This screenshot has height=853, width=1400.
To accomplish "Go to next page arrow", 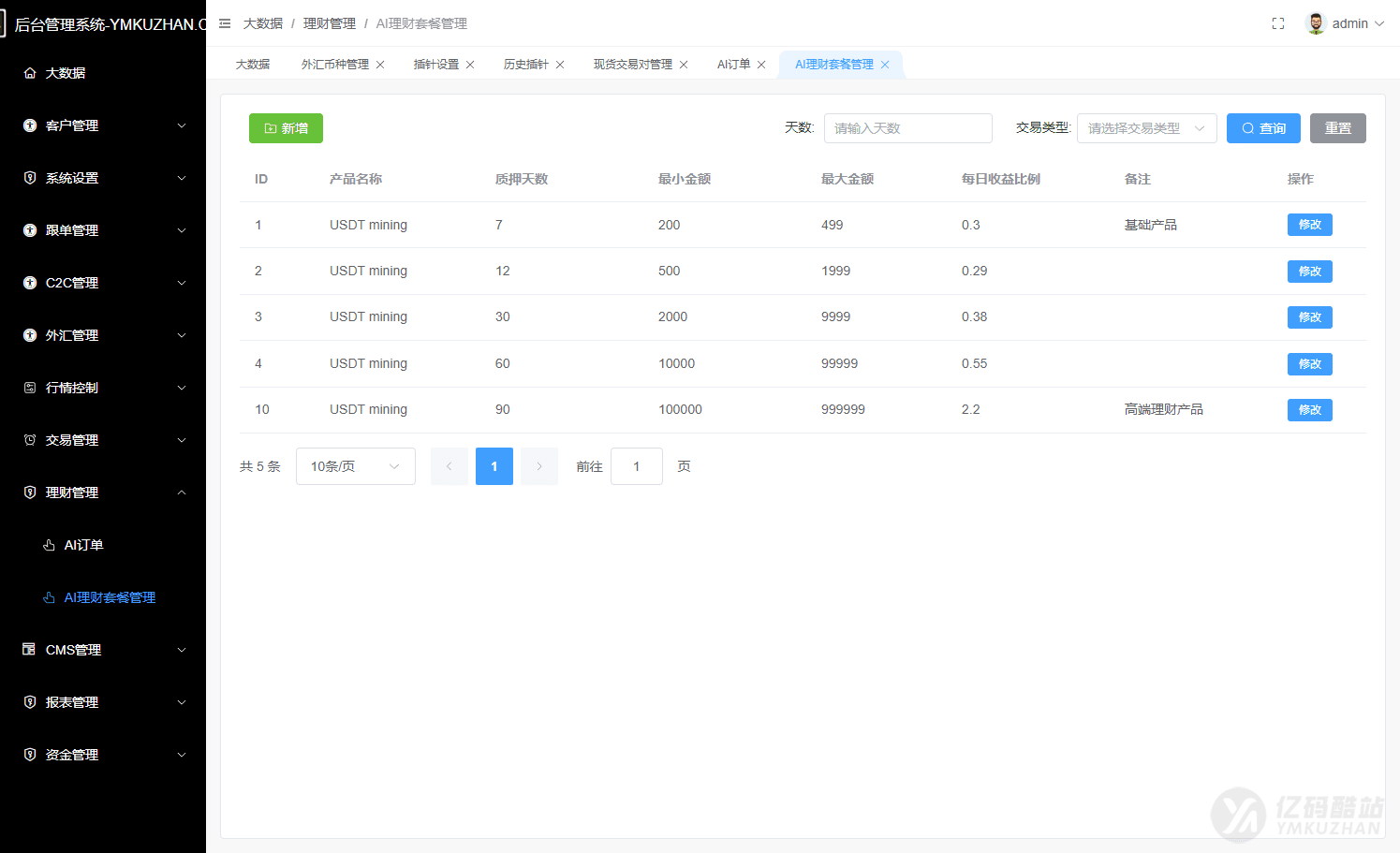I will click(x=539, y=466).
